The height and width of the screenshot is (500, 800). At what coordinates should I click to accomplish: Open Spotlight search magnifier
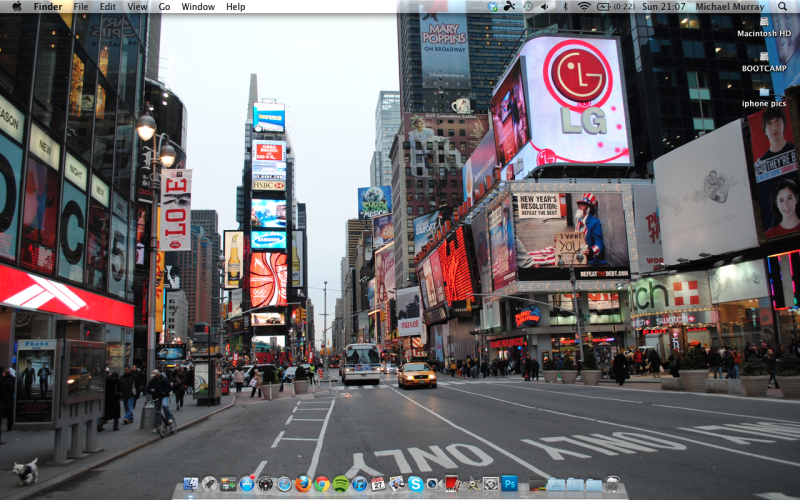pyautogui.click(x=782, y=7)
